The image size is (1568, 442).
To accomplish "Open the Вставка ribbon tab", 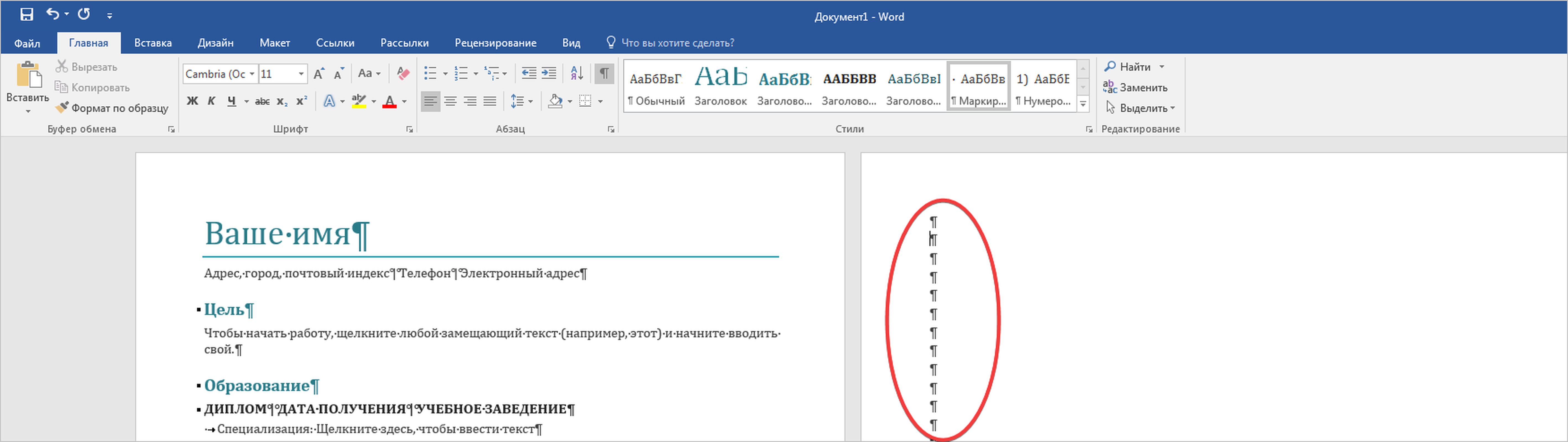I will click(x=153, y=43).
